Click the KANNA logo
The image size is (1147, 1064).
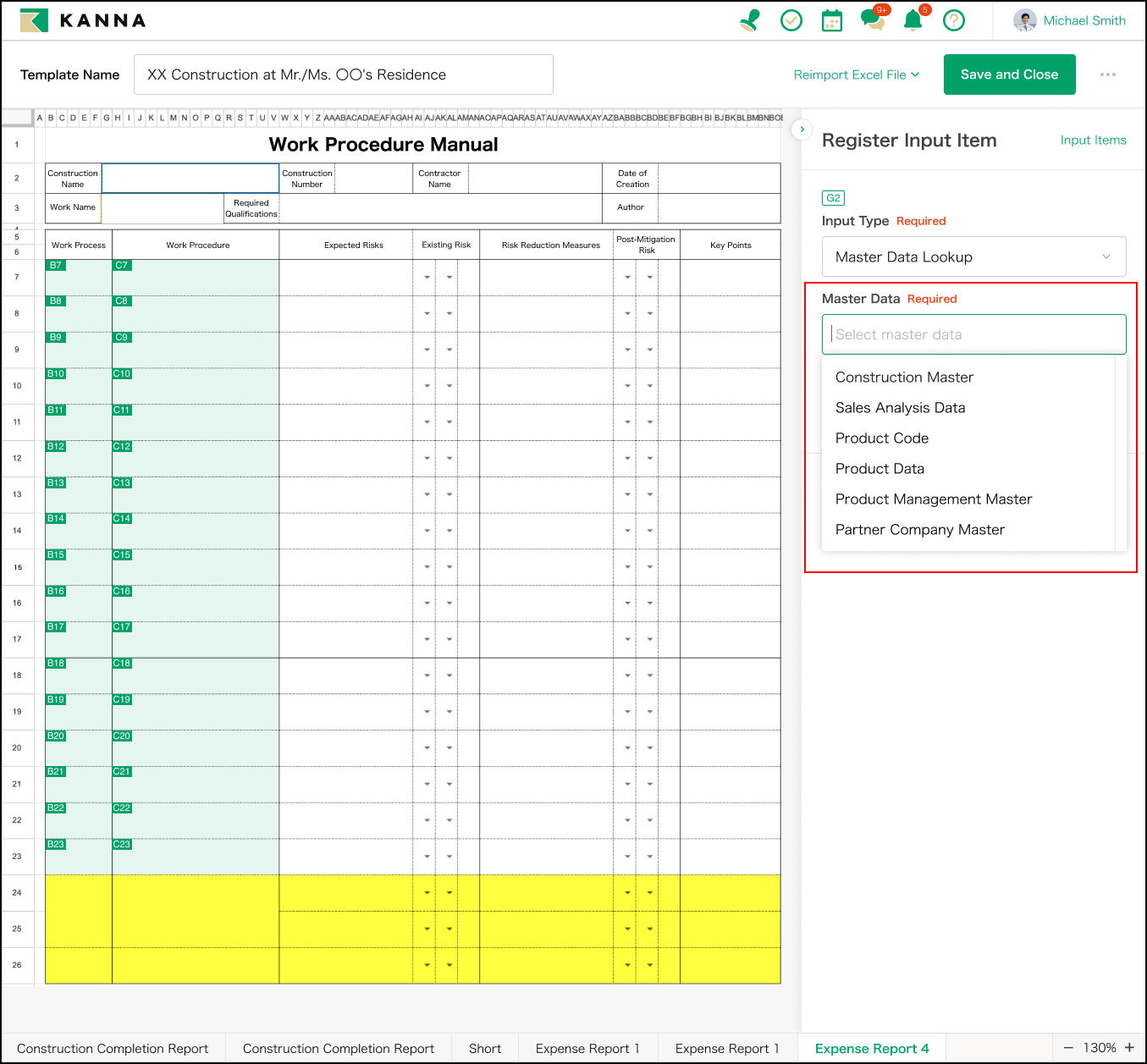[83, 20]
